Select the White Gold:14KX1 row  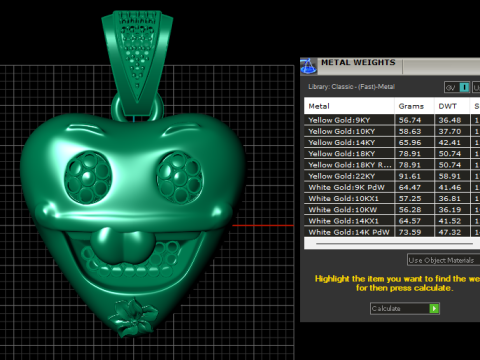click(x=392, y=221)
